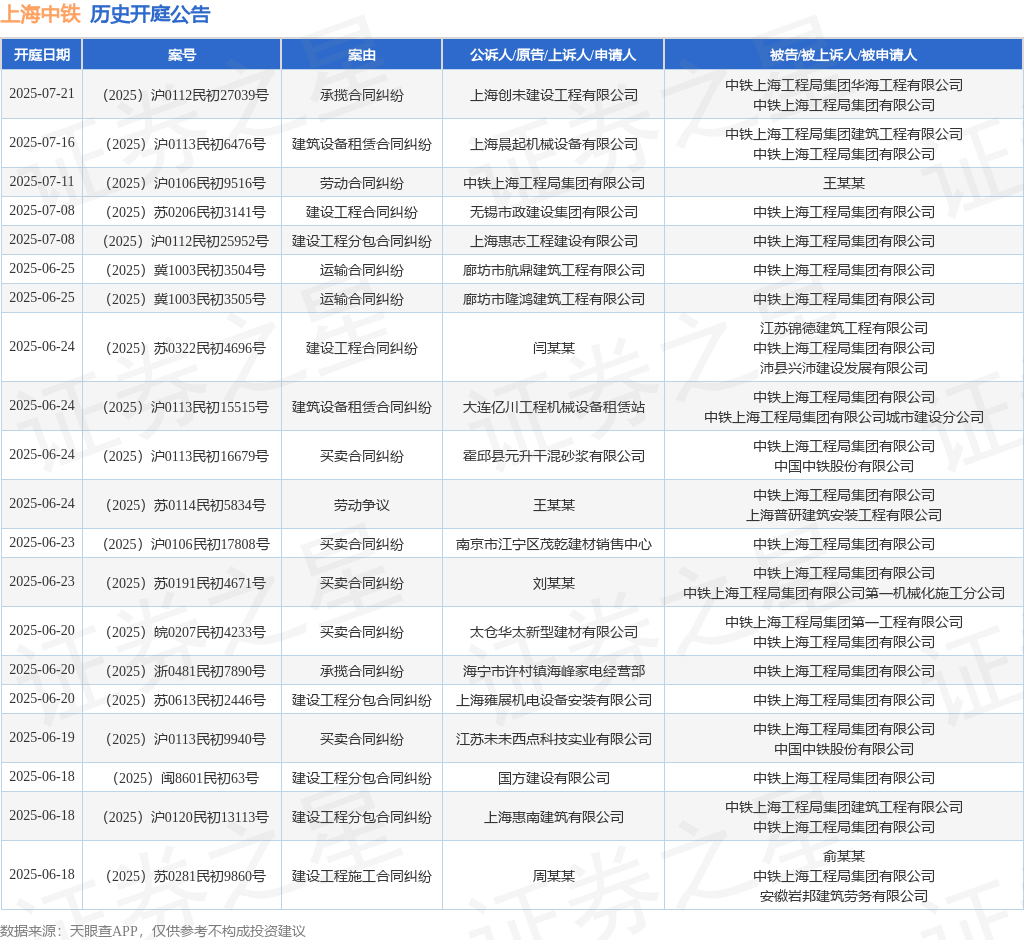Click the 劳动合同纠纷 case reason

click(362, 184)
